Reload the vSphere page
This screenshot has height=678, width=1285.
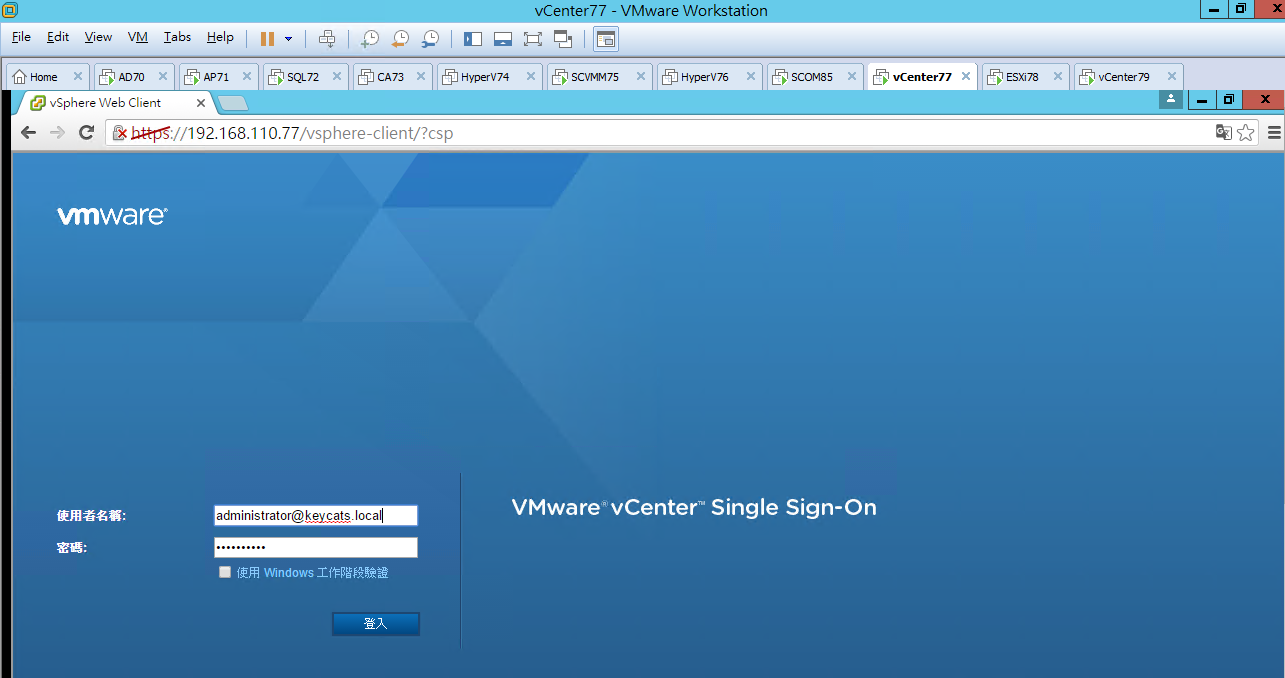87,132
